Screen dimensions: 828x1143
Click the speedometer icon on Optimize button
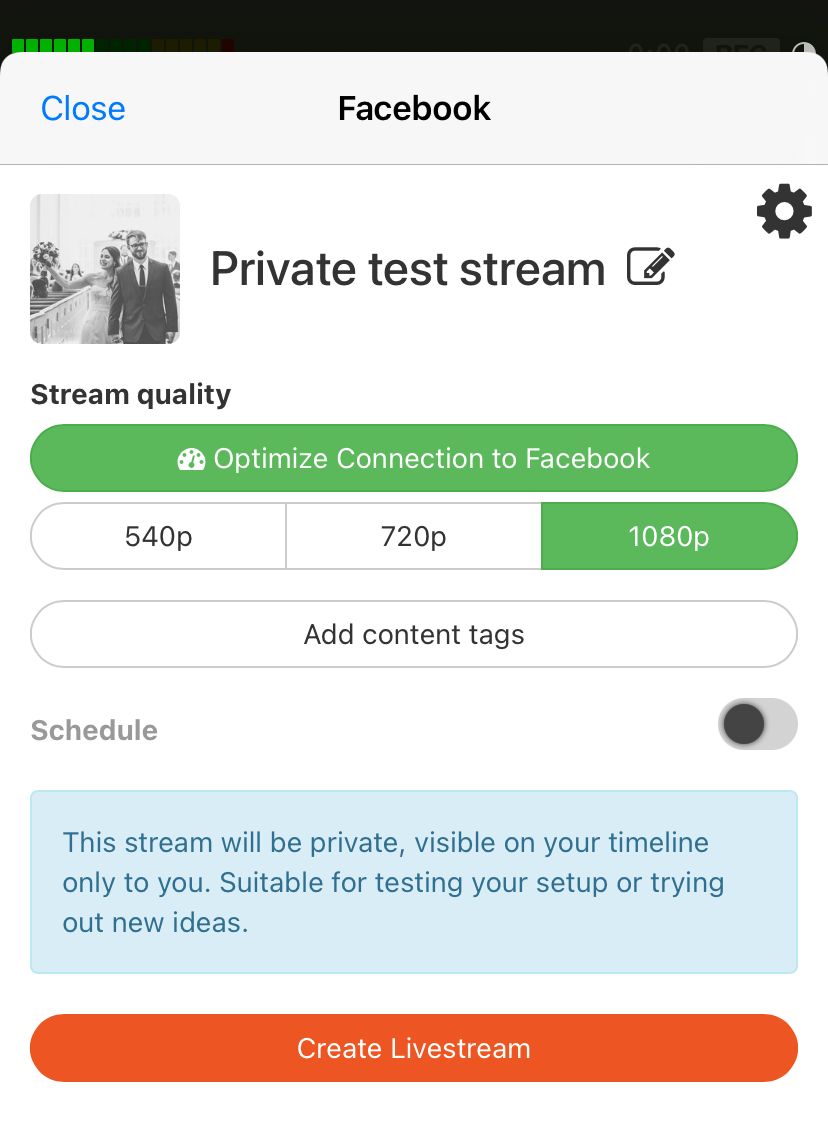[191, 459]
